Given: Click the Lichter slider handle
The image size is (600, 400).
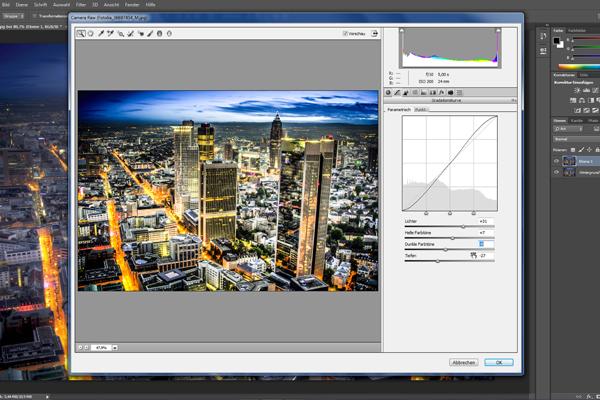Looking at the screenshot, I should 463,226.
